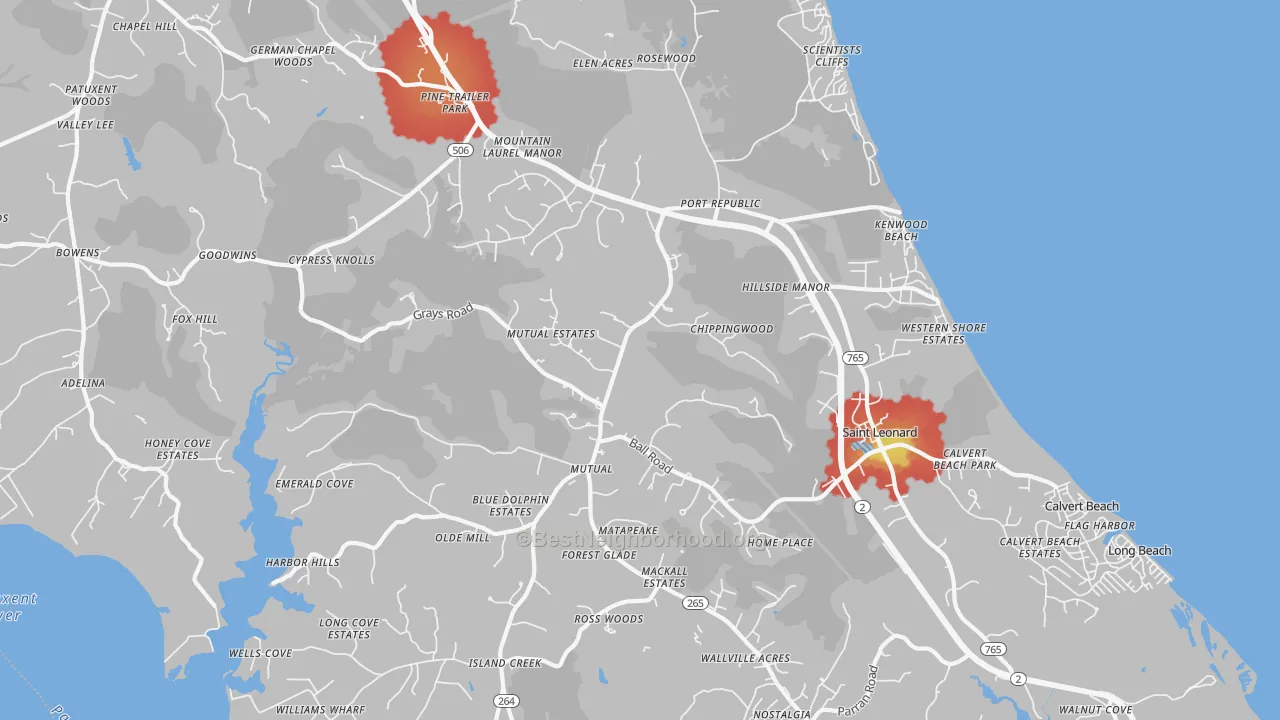Click the Fox Hill label
The height and width of the screenshot is (720, 1280).
(x=195, y=320)
